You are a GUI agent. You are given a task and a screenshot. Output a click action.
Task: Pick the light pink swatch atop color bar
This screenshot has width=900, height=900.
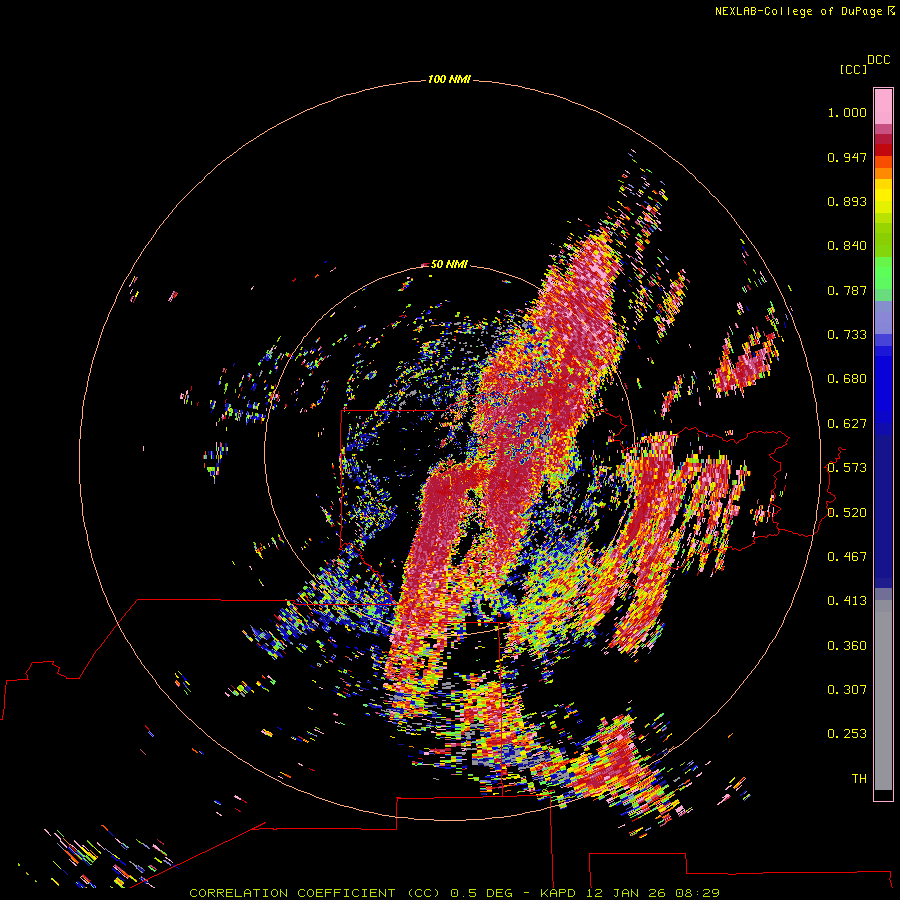[883, 107]
